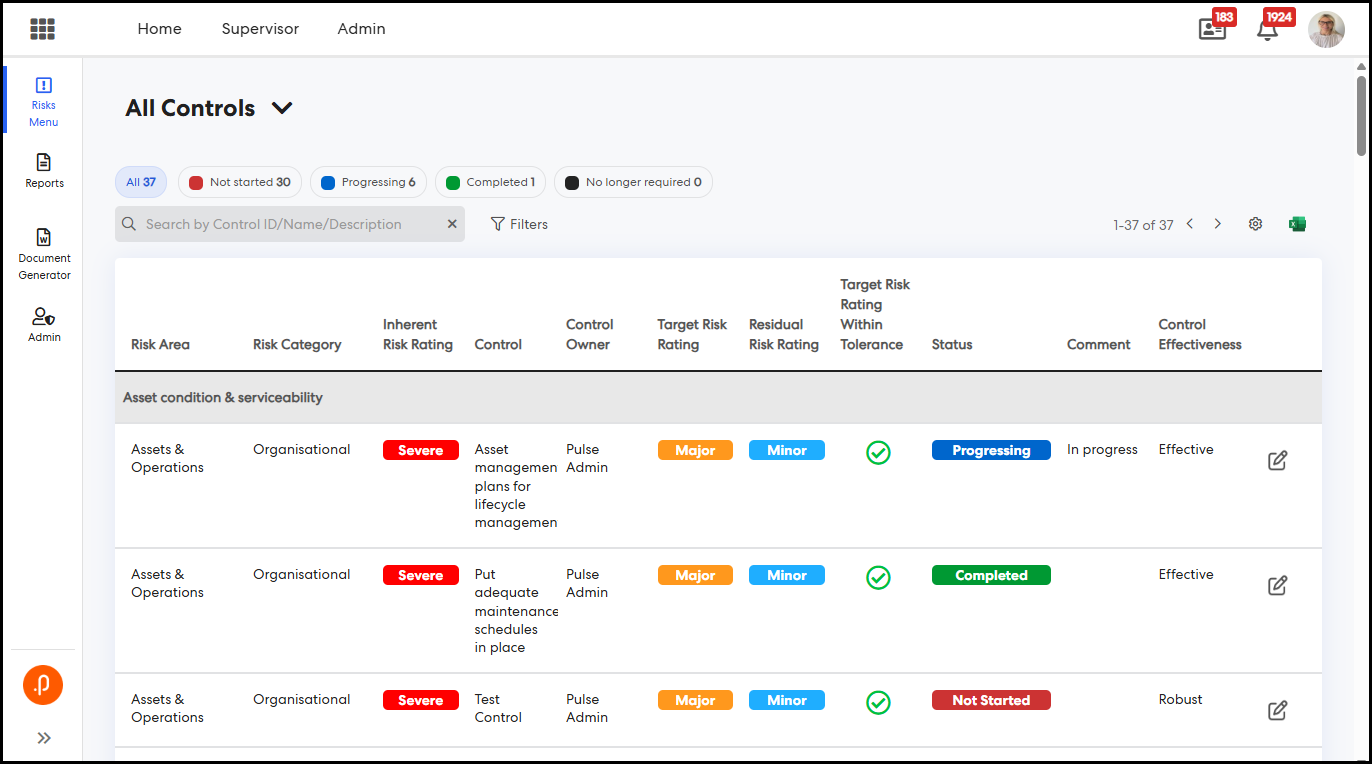Open Document Generator in sidebar
The image size is (1372, 764).
point(44,254)
